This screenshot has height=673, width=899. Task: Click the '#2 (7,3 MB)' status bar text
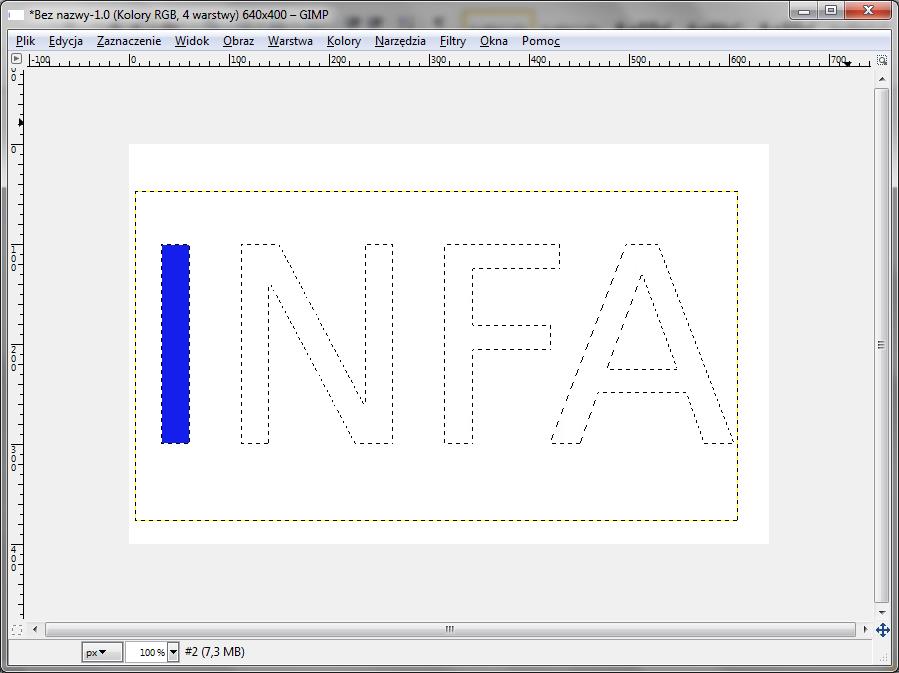[x=214, y=652]
